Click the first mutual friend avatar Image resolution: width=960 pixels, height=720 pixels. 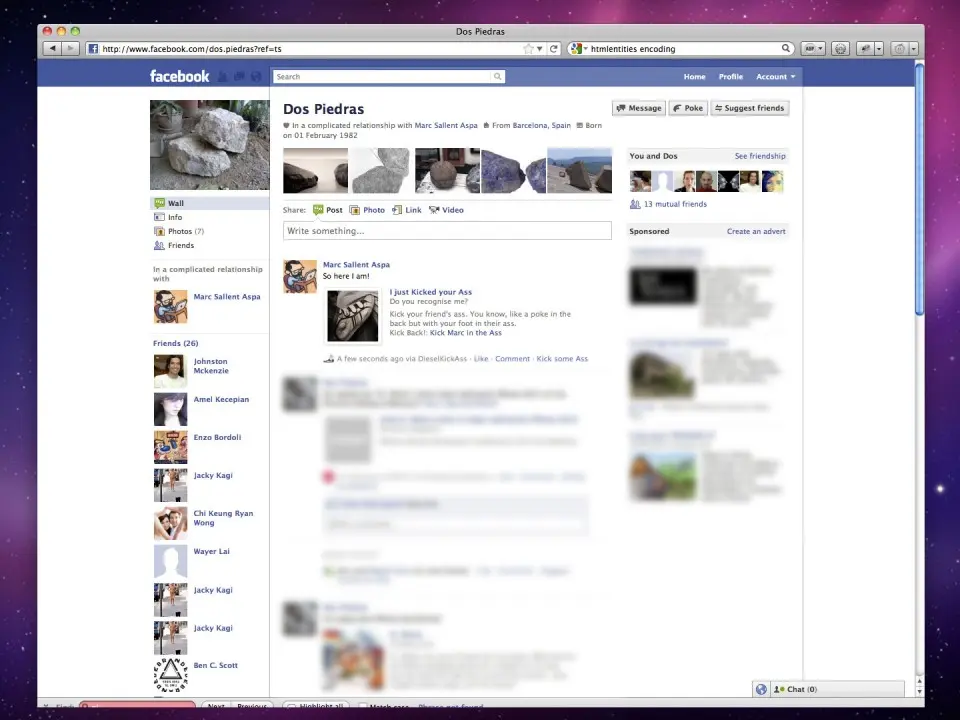pyautogui.click(x=640, y=181)
